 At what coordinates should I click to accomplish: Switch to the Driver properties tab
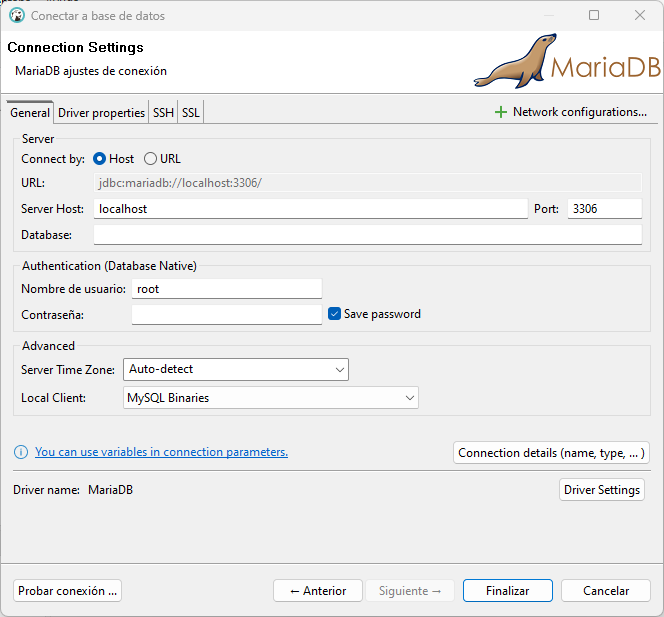101,113
